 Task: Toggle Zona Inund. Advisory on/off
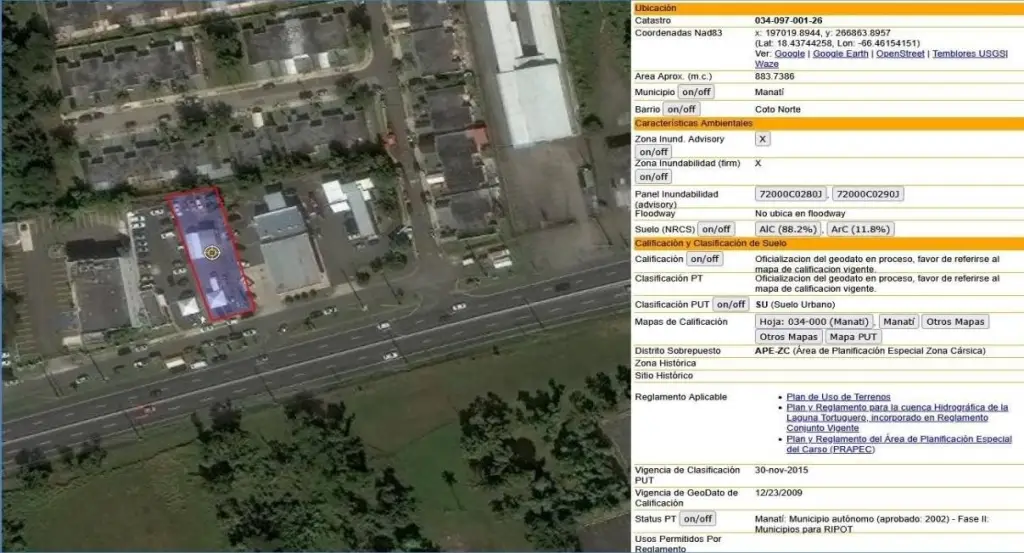654,152
